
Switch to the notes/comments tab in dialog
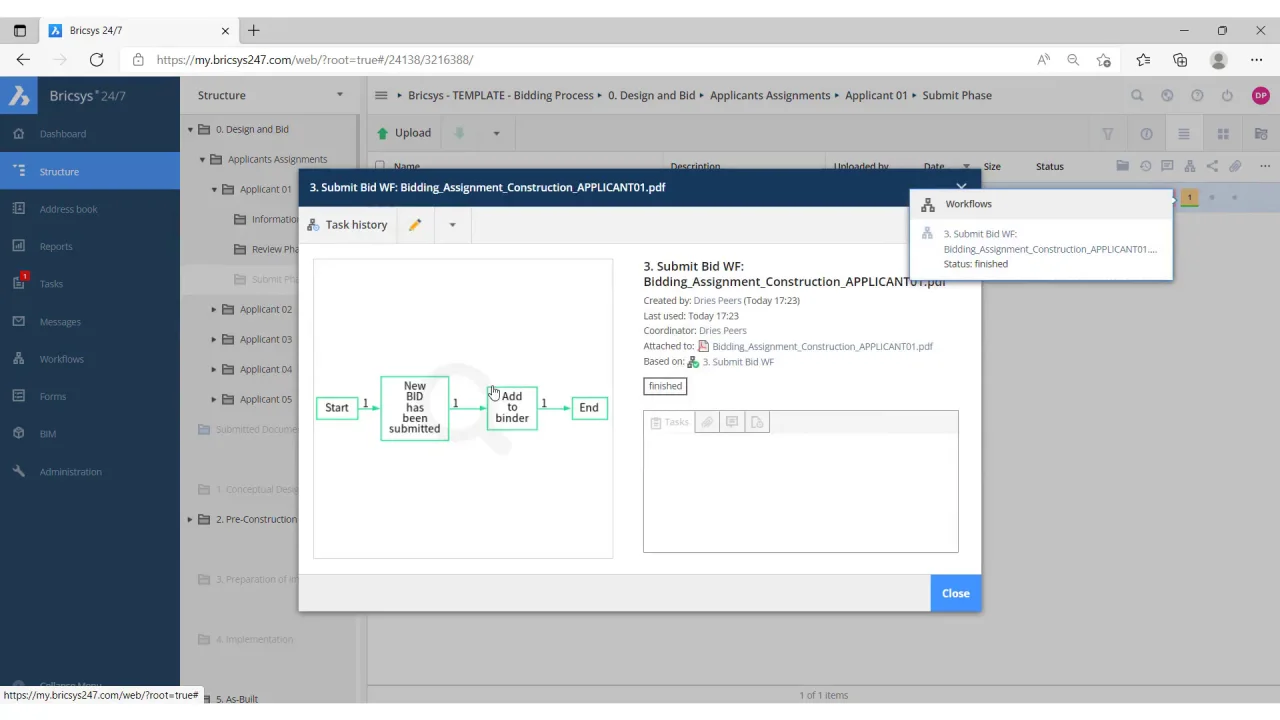pos(732,422)
